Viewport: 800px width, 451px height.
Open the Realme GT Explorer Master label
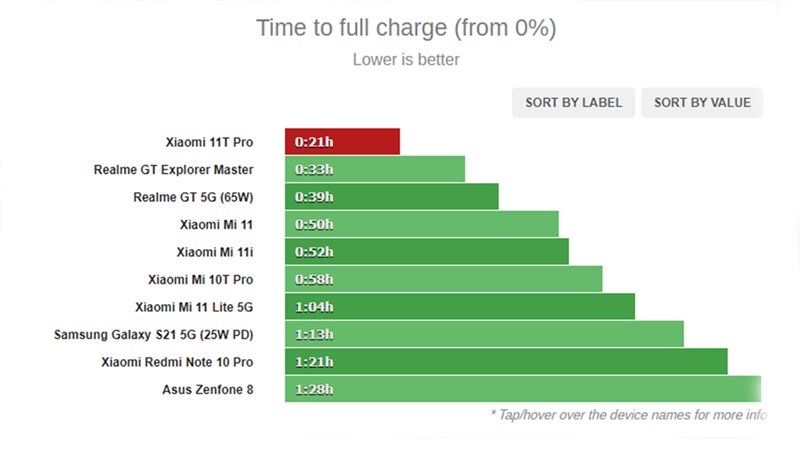[x=173, y=170]
